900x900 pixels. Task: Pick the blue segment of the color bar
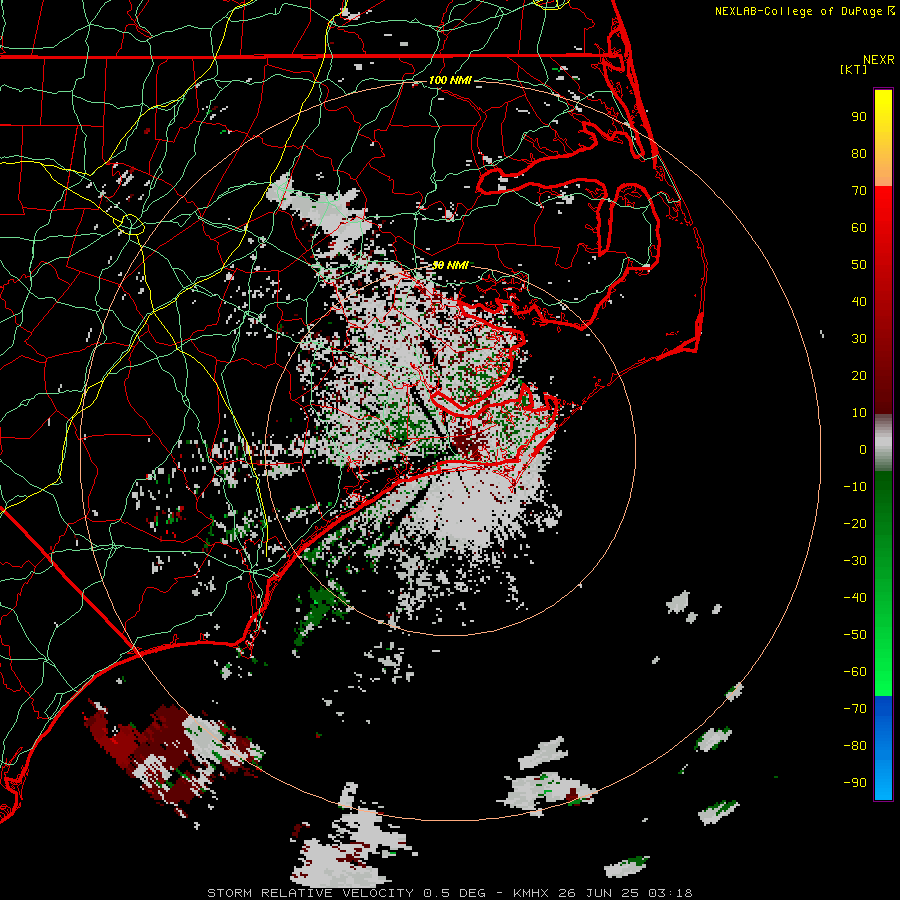(x=883, y=748)
